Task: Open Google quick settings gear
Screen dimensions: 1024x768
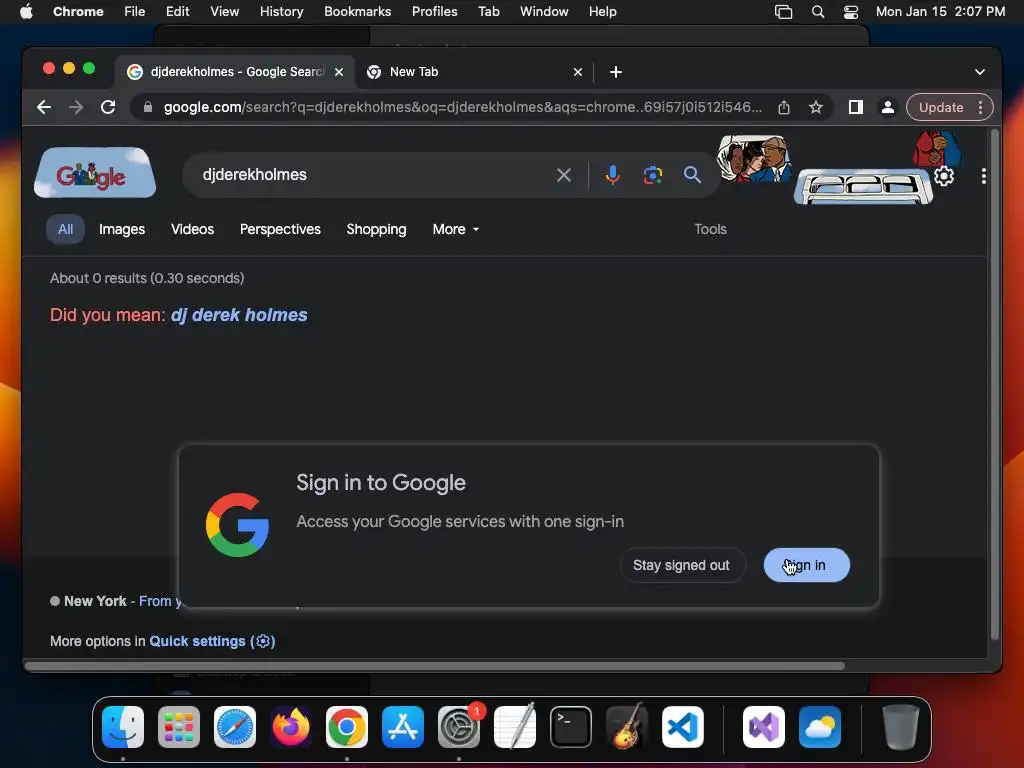Action: coord(944,176)
